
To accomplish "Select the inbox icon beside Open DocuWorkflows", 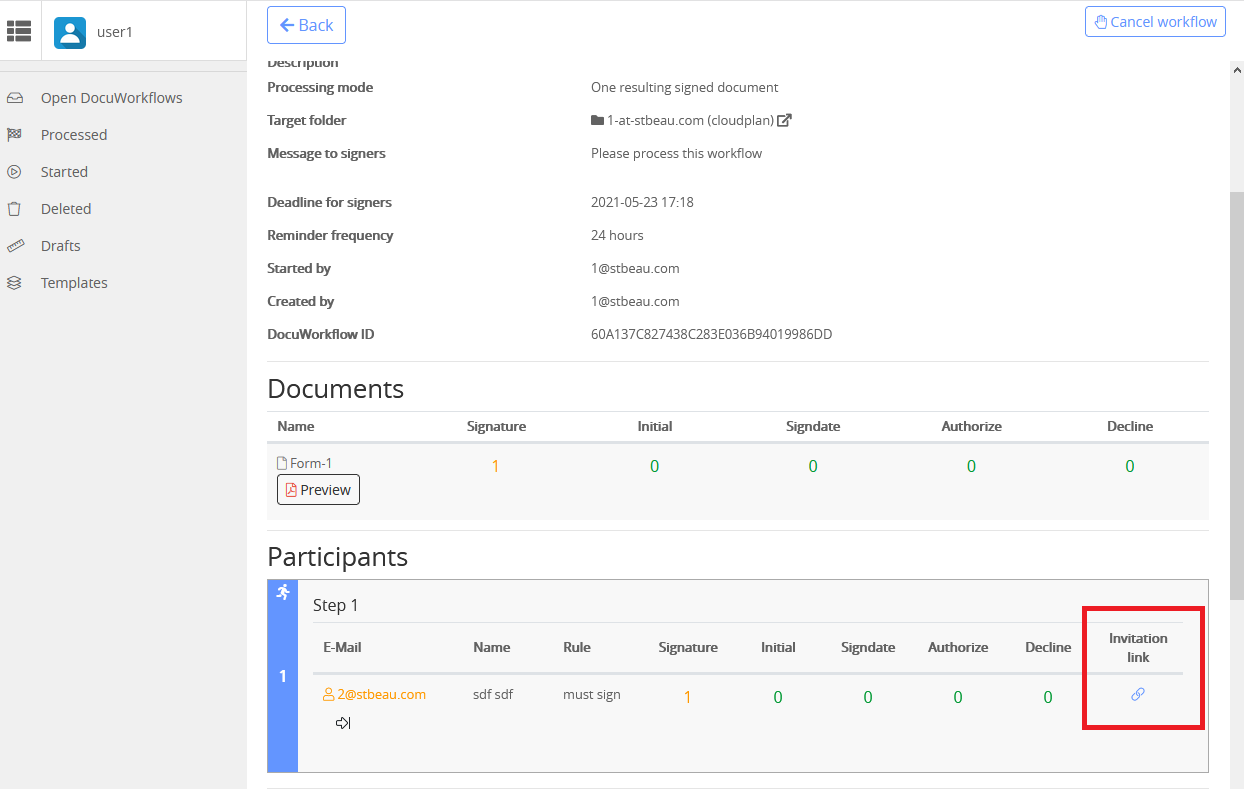I will [x=15, y=97].
